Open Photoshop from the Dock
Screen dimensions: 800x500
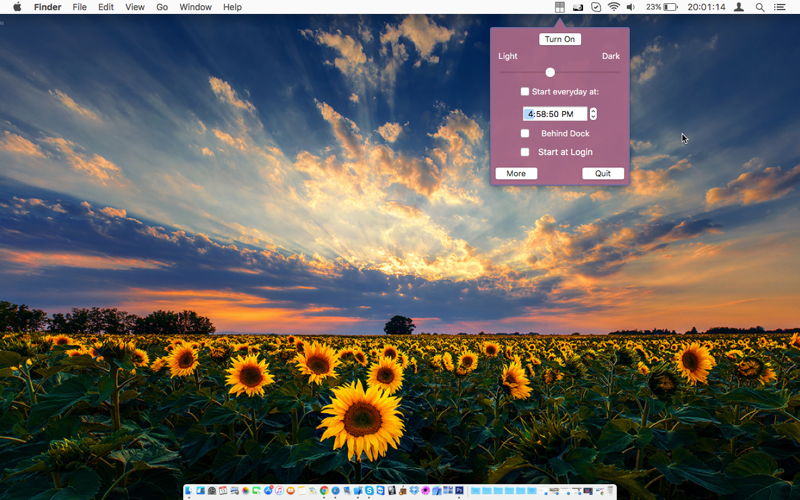click(x=459, y=490)
